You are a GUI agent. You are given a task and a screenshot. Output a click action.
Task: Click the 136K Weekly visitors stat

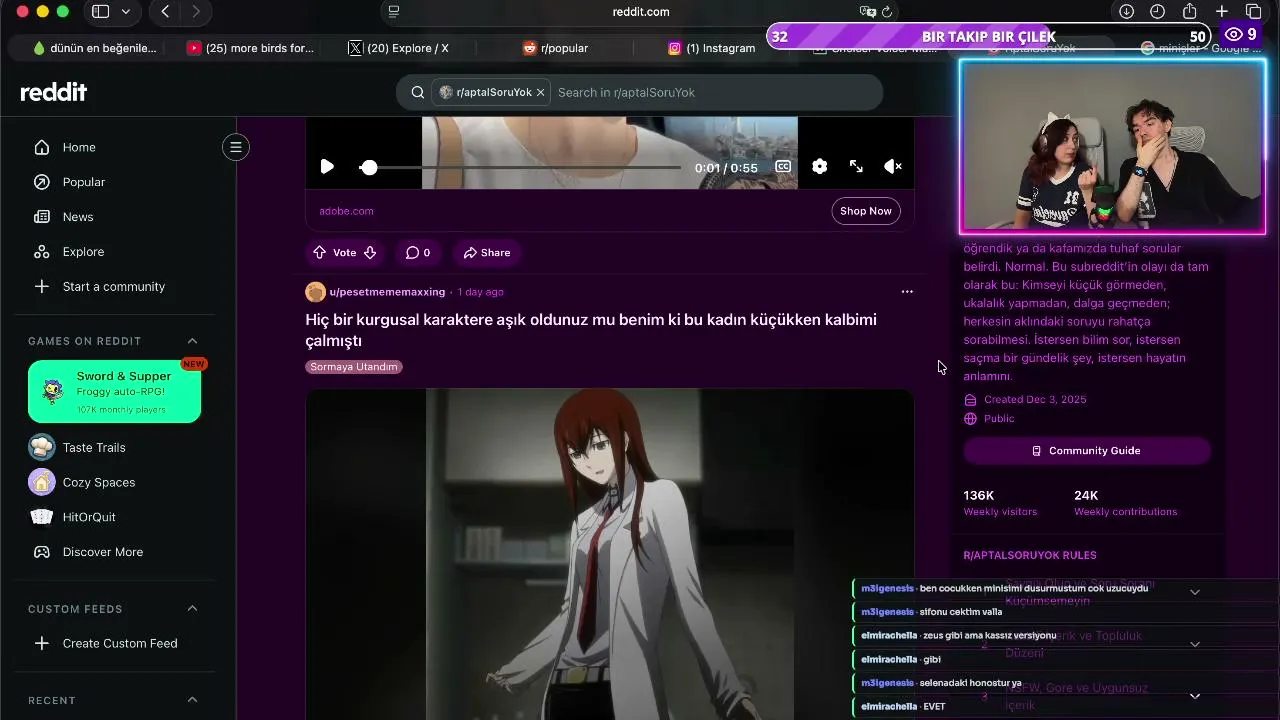coord(1000,503)
